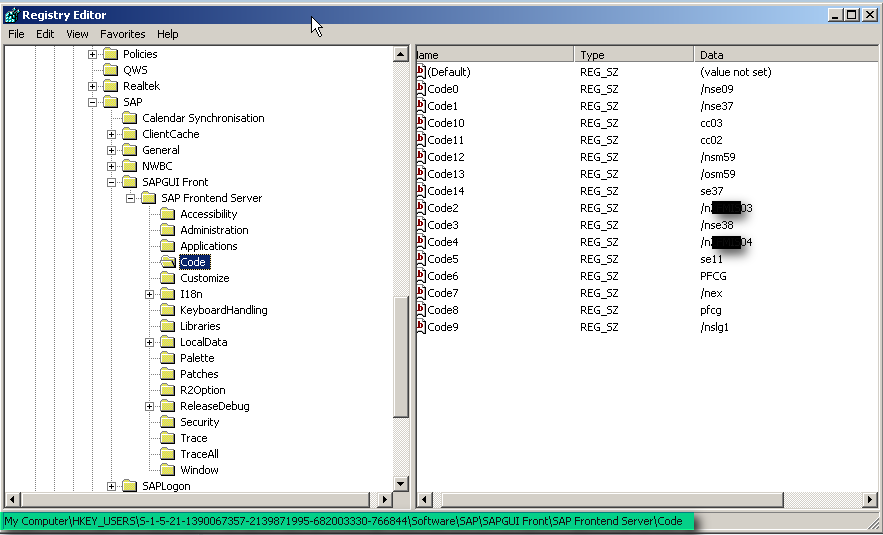
Task: Click the values pane horizontal scroll right arrow
Action: 871,499
